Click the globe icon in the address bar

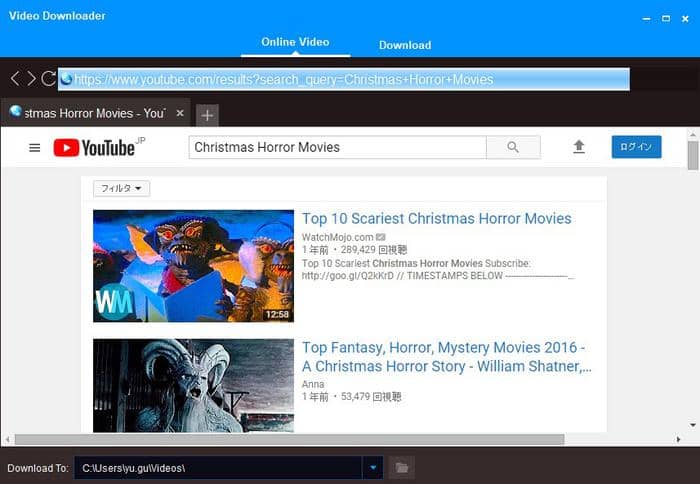[67, 79]
